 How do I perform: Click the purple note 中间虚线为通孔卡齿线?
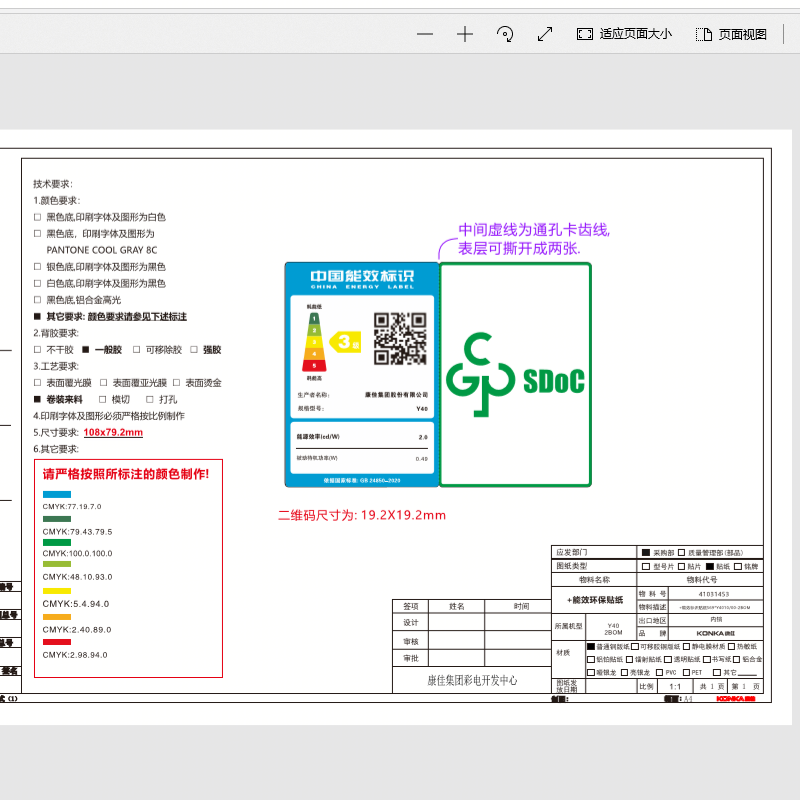tap(534, 230)
